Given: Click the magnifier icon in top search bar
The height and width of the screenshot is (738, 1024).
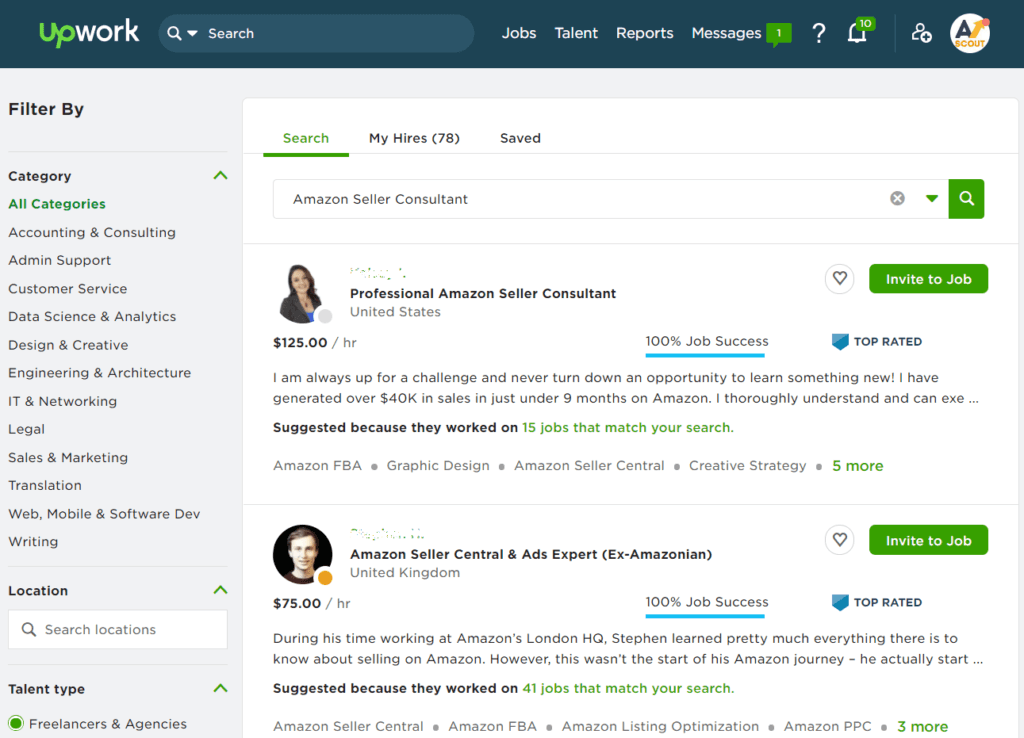Looking at the screenshot, I should point(174,33).
